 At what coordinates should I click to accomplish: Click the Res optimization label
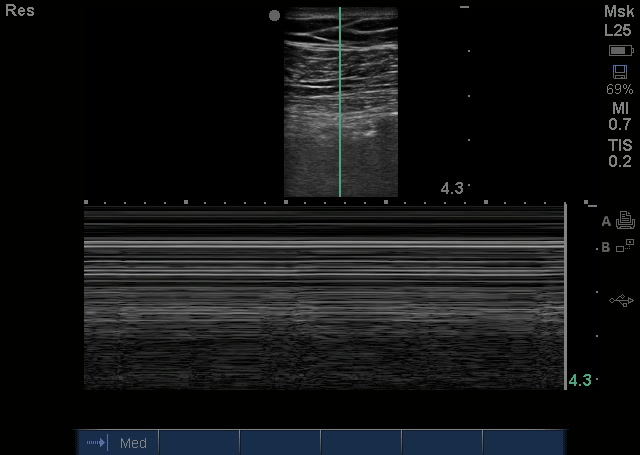[x=20, y=11]
